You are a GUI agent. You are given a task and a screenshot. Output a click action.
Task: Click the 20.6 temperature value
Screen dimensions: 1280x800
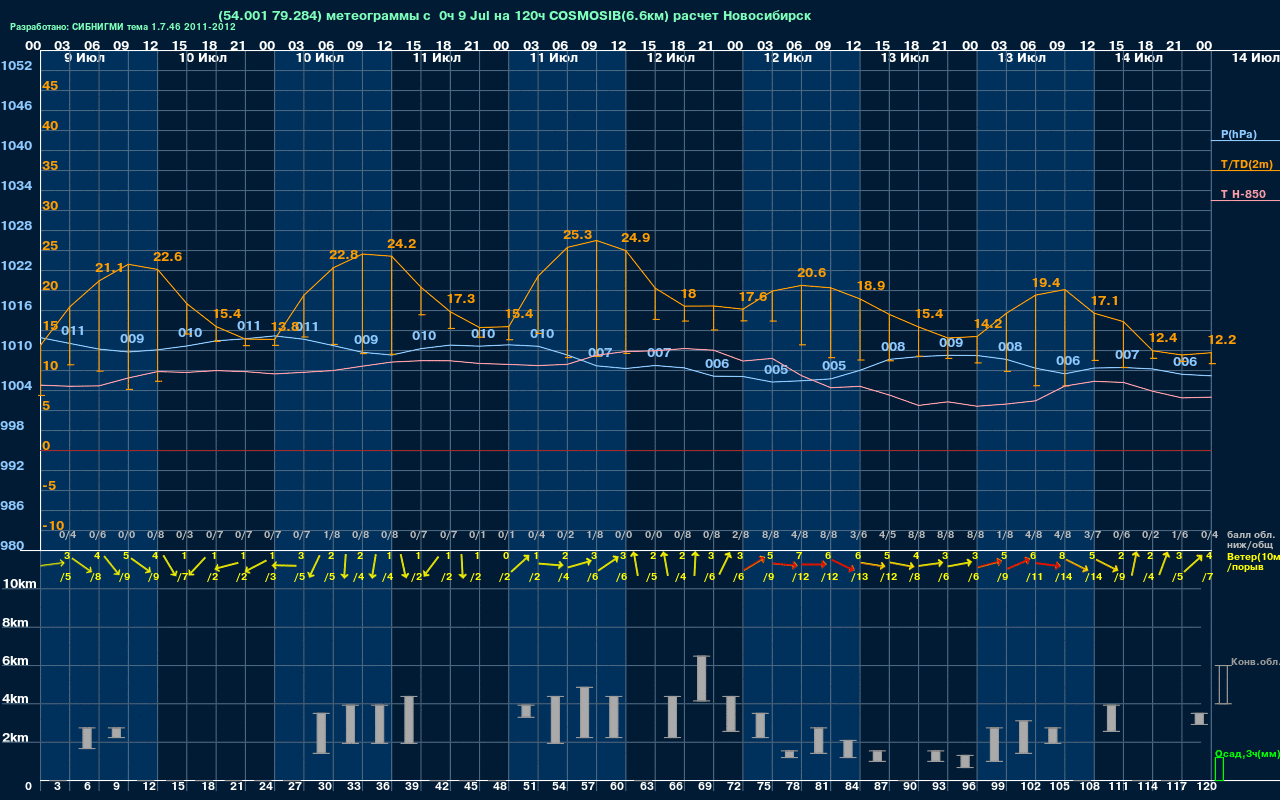coord(812,273)
